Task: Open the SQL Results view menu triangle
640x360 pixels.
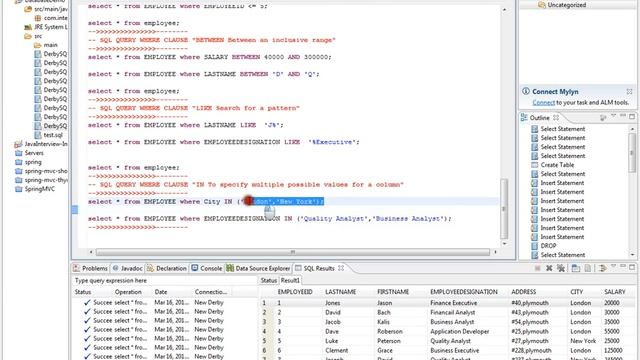Action: coord(613,267)
